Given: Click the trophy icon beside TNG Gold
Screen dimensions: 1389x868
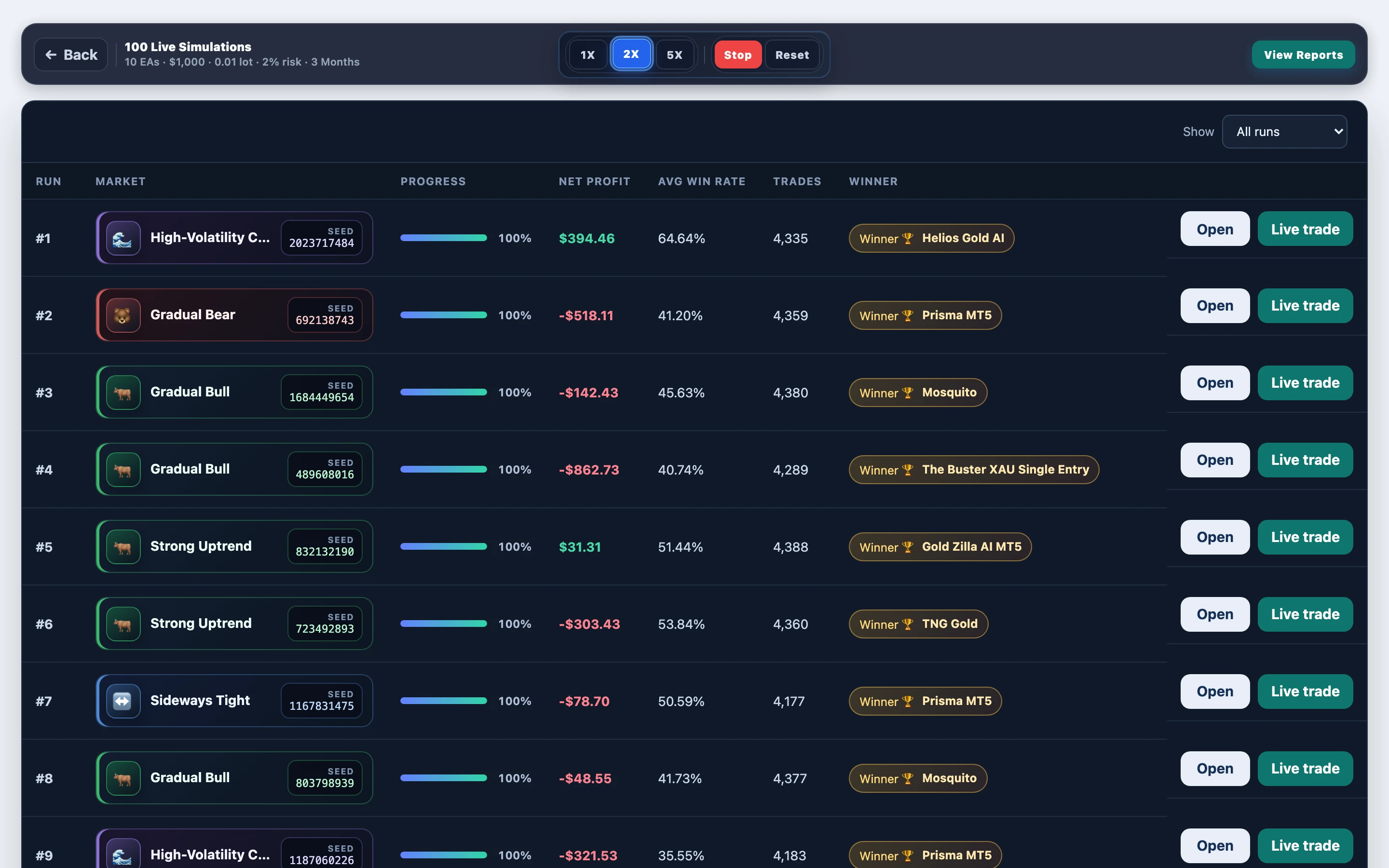Looking at the screenshot, I should [908, 624].
